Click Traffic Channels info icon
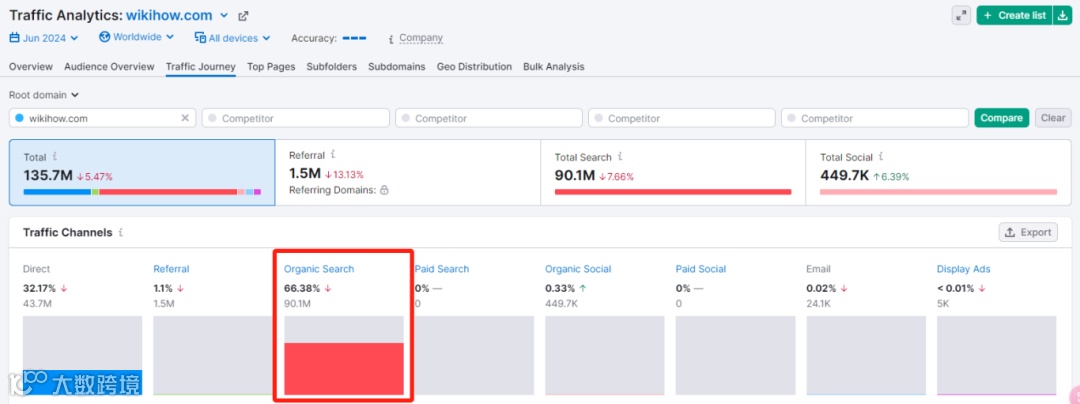 click(x=121, y=233)
